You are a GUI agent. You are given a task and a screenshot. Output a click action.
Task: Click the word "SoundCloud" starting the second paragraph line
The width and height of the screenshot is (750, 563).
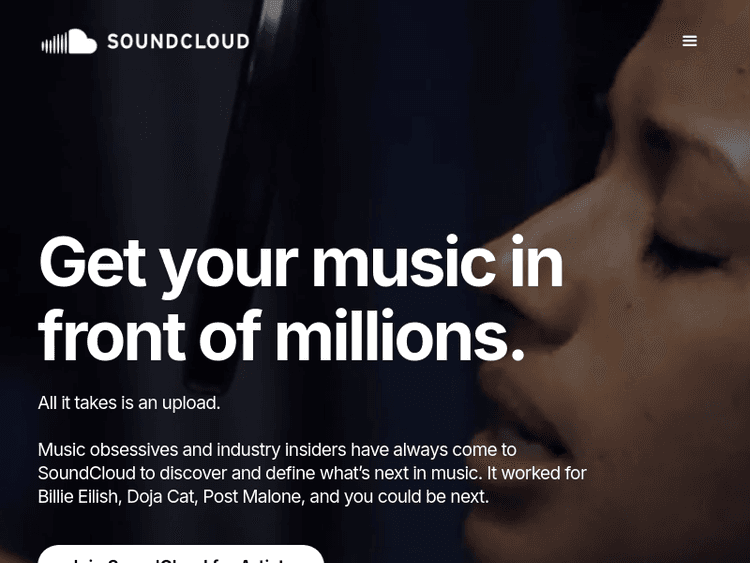[87, 473]
